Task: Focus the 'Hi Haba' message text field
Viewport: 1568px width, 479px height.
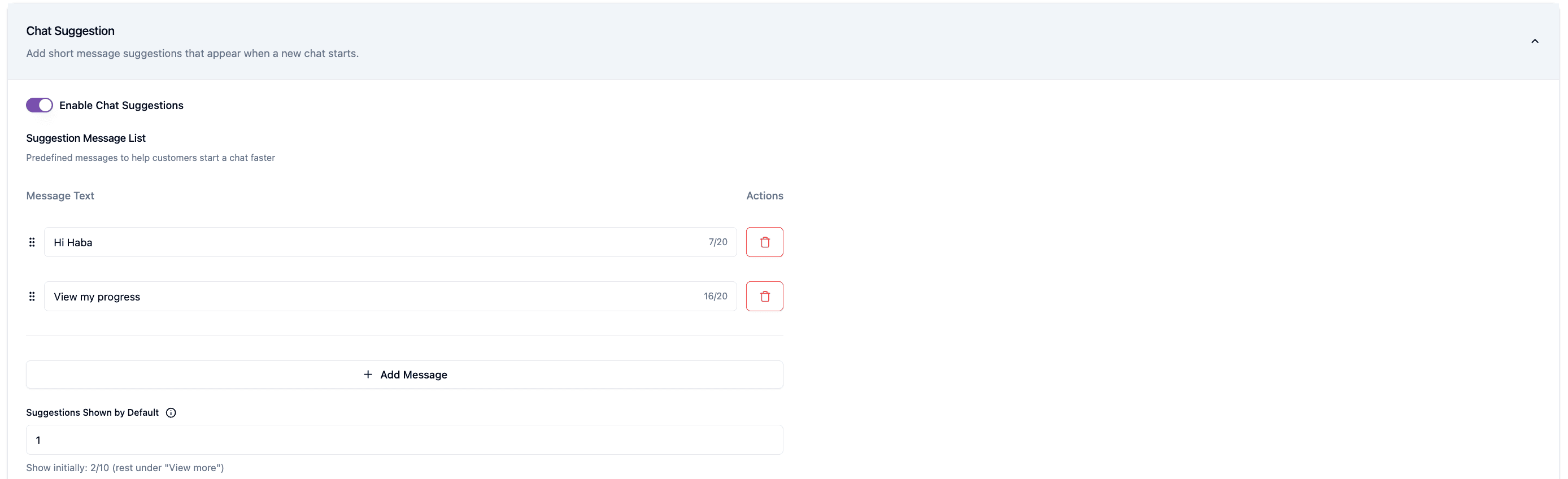Action: click(390, 242)
